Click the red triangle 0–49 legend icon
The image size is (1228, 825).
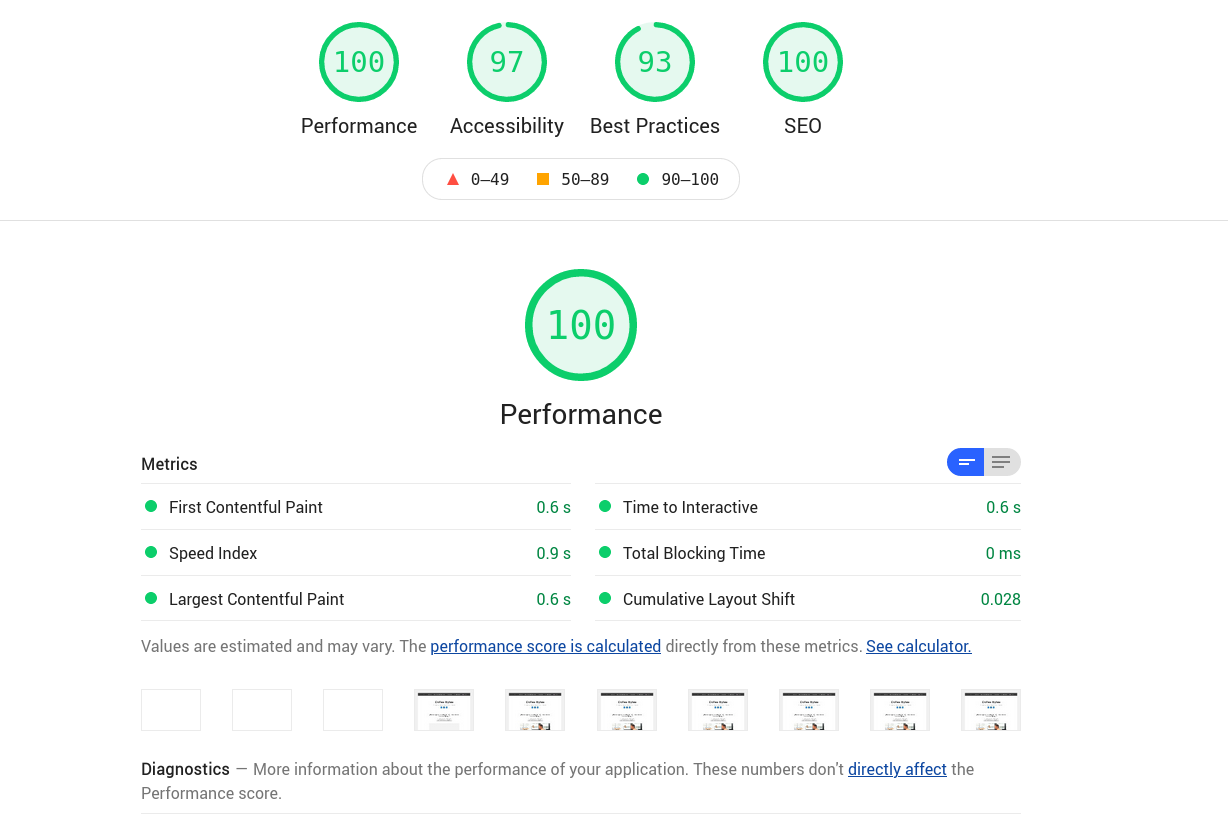[x=453, y=180]
